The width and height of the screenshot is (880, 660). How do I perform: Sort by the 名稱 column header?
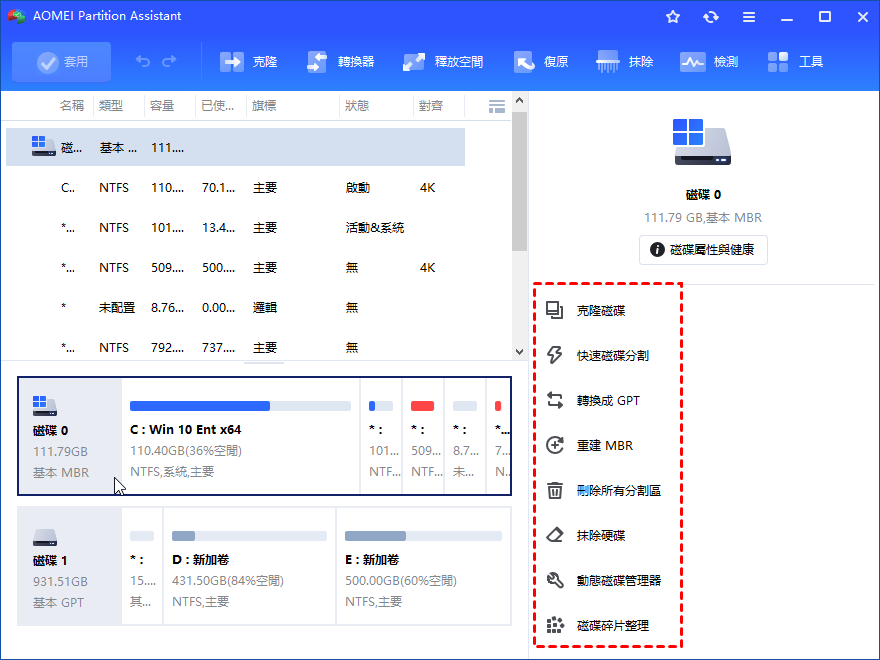tap(72, 106)
